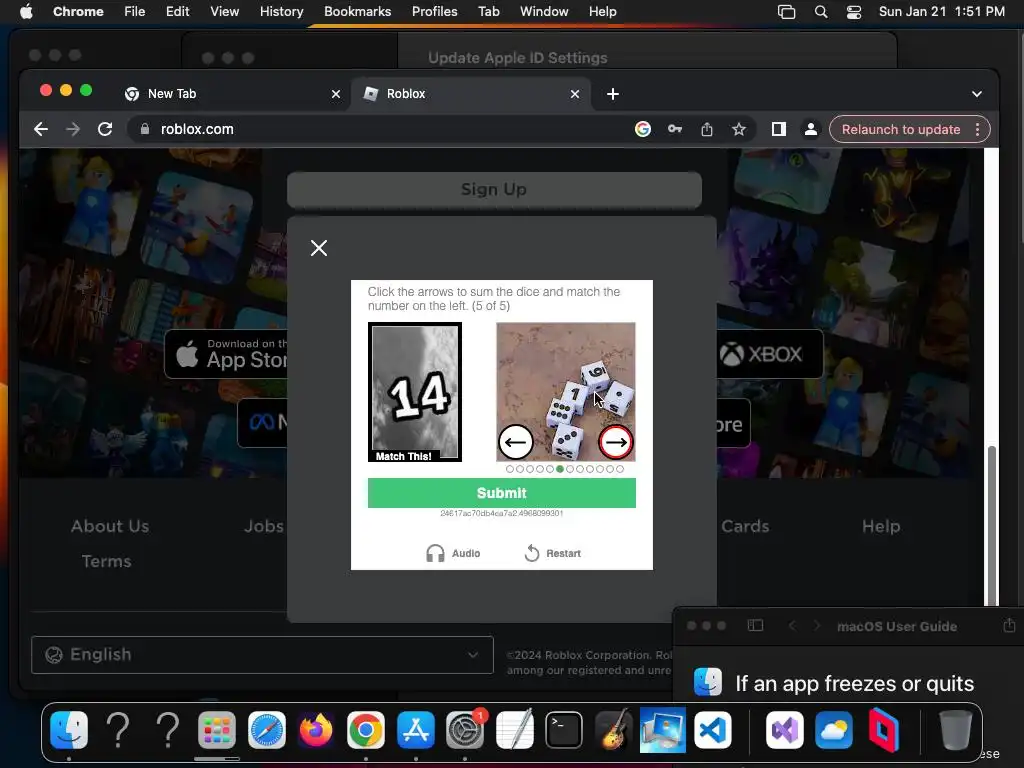The image size is (1024, 768).
Task: Close the New Tab tab
Action: click(x=336, y=94)
